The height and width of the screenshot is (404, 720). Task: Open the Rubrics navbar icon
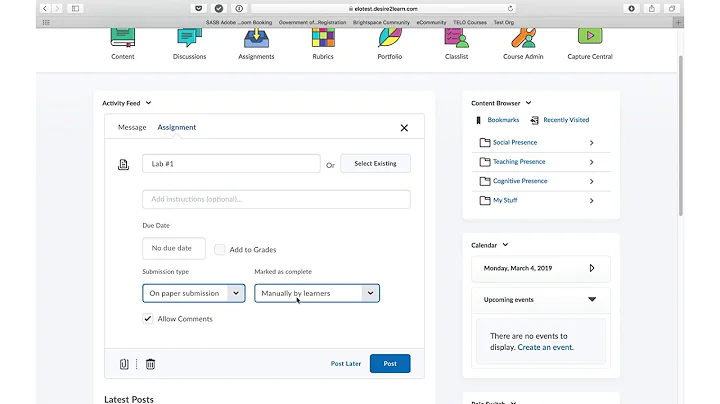323,38
